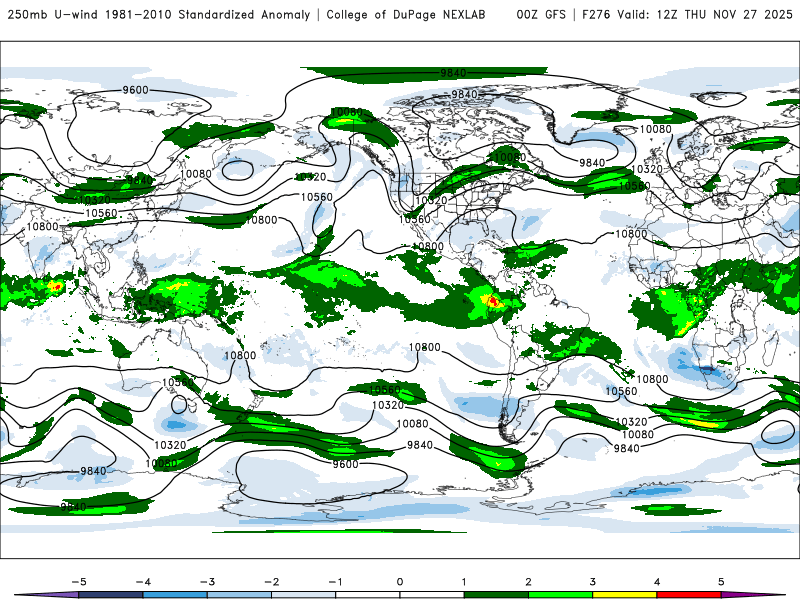Image resolution: width=800 pixels, height=600 pixels.
Task: Click the yellow 3 to 4 colorbar segment
Action: [x=624, y=595]
